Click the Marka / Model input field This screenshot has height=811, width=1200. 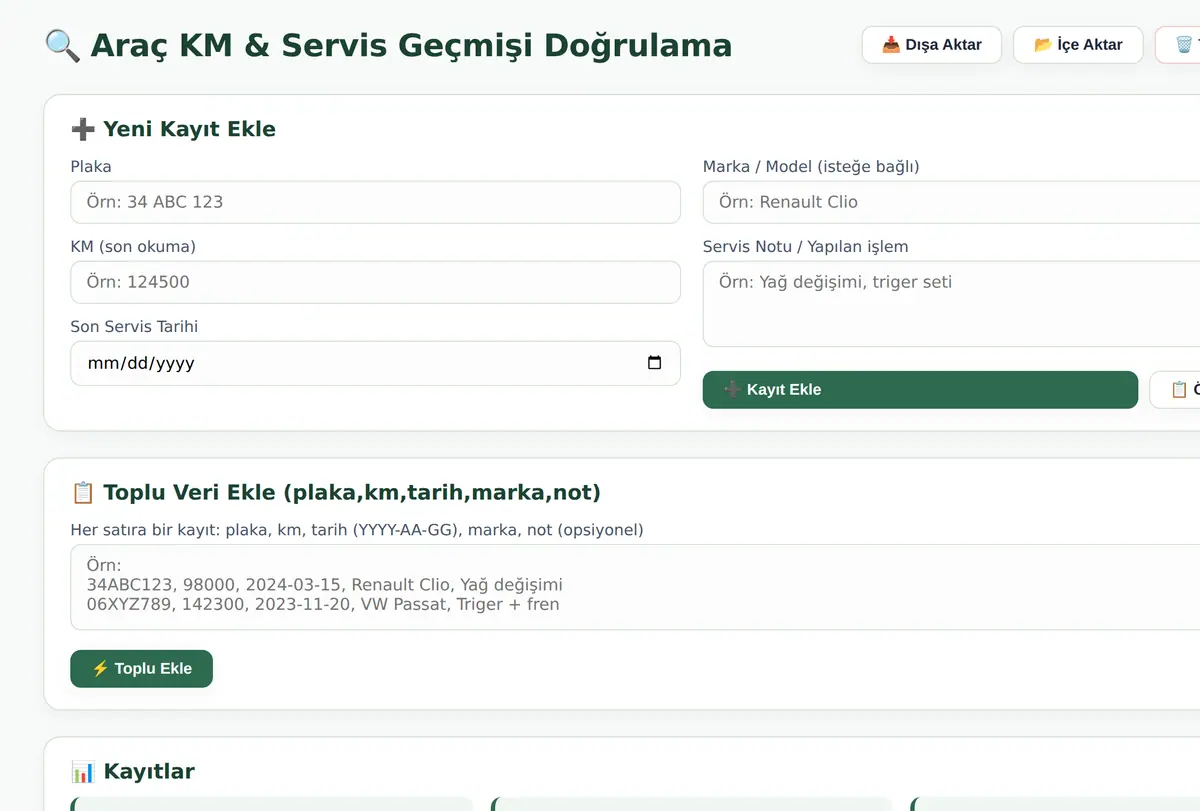point(951,202)
